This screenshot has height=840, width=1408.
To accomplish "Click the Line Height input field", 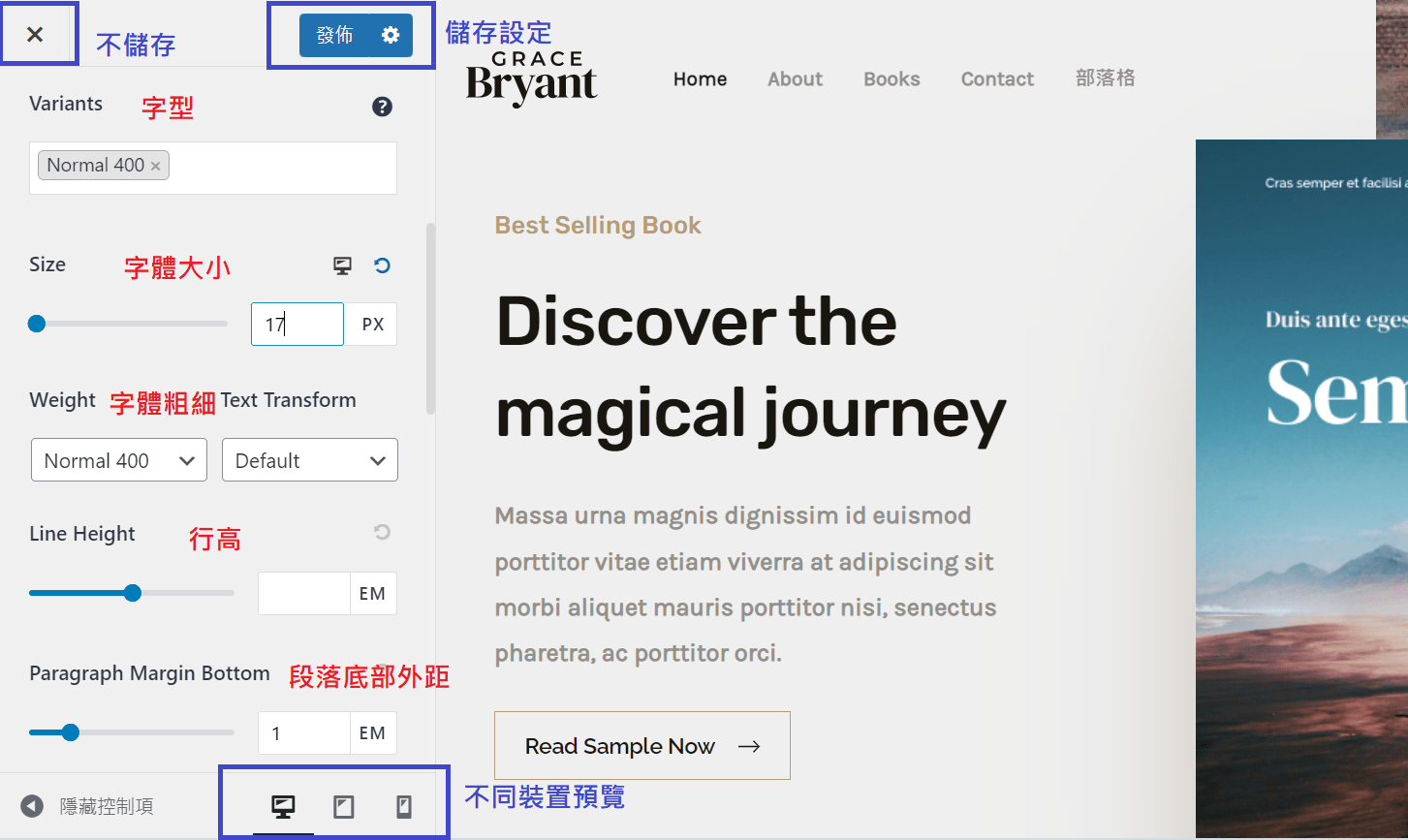I will point(303,593).
